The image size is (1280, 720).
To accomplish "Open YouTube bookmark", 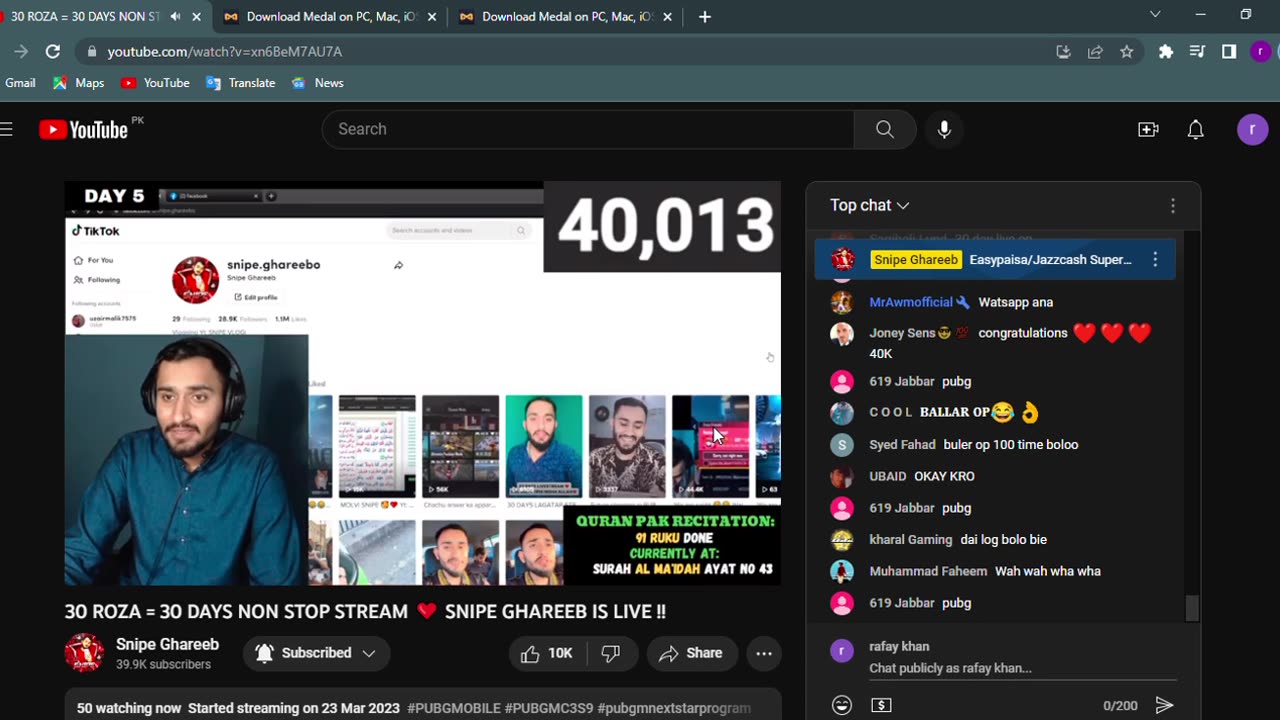I will tap(155, 83).
